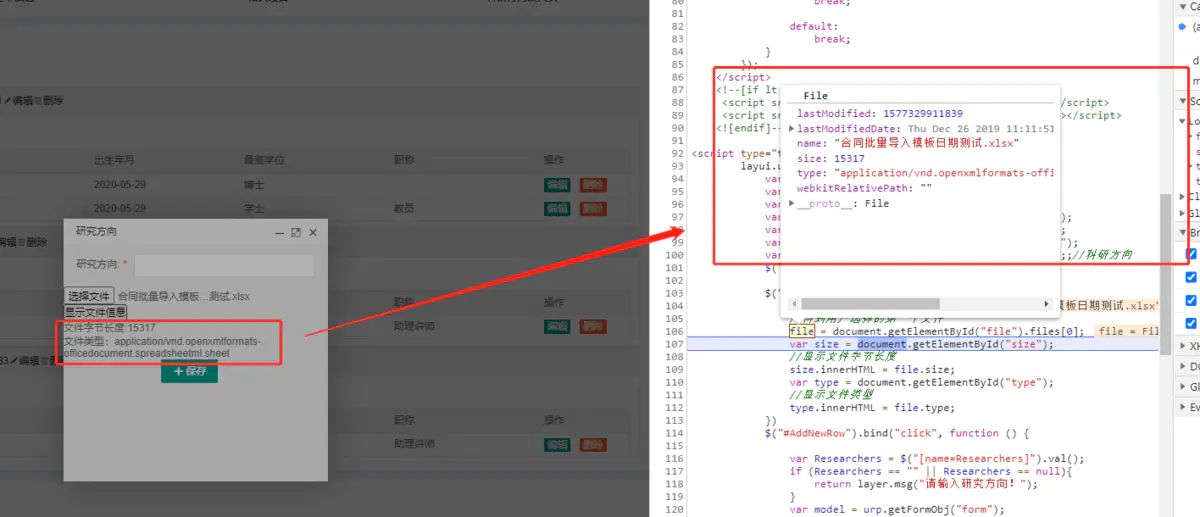
Task: Expand the XH (XHR Breakpoints) section
Action: coord(1183,346)
